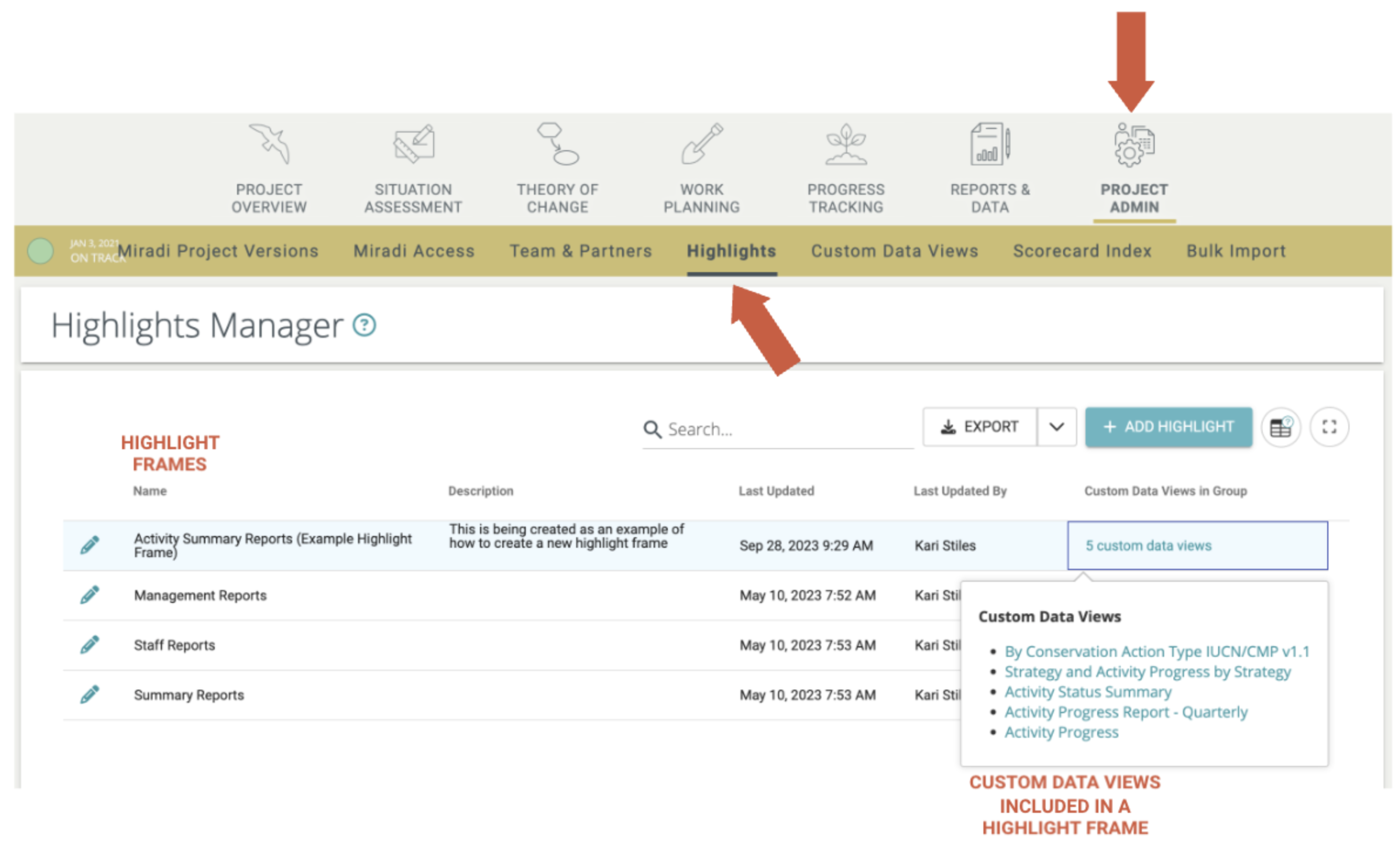Select the Team & Partners tab
1400x848 pixels.
coord(580,251)
